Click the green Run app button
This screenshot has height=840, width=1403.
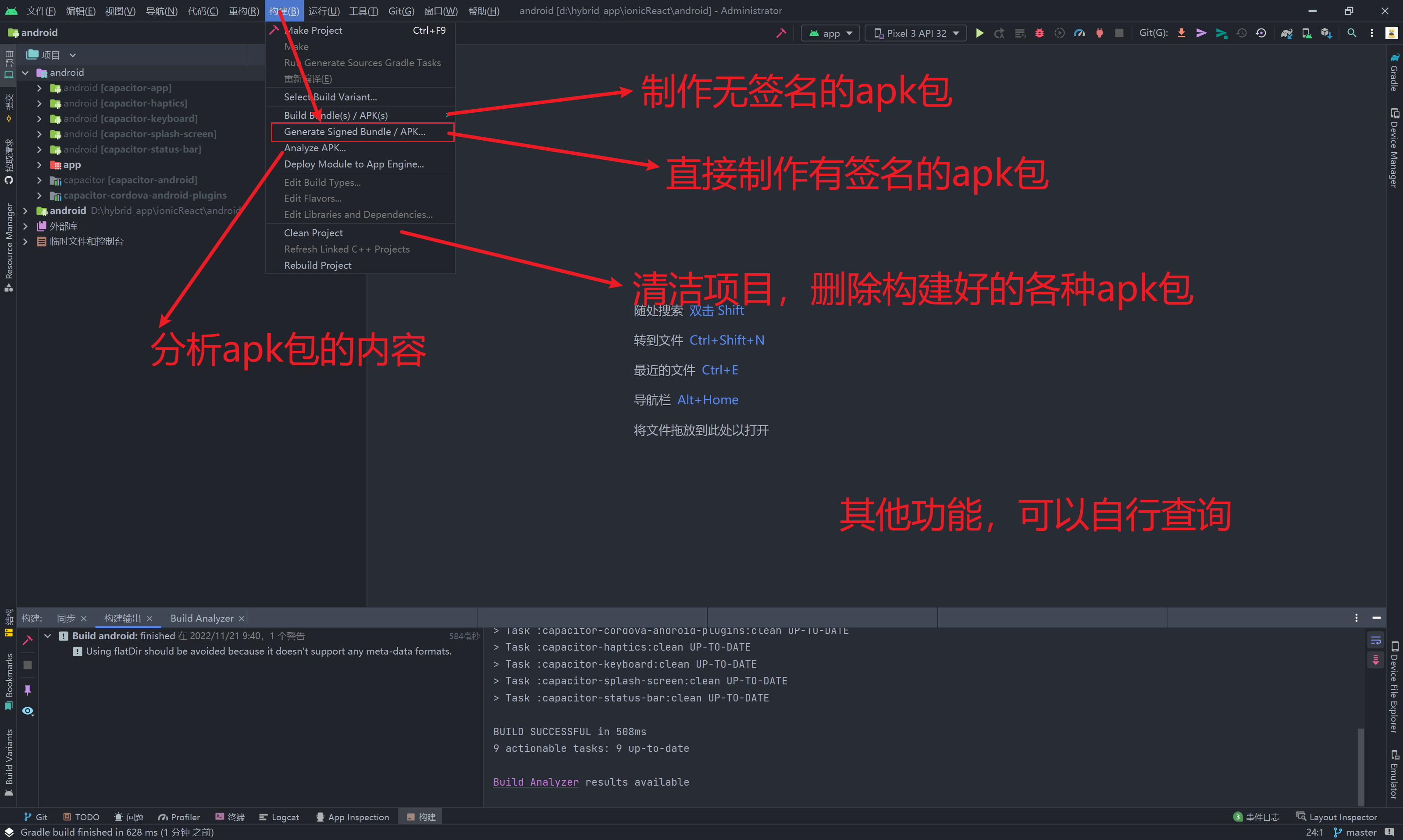tap(979, 33)
